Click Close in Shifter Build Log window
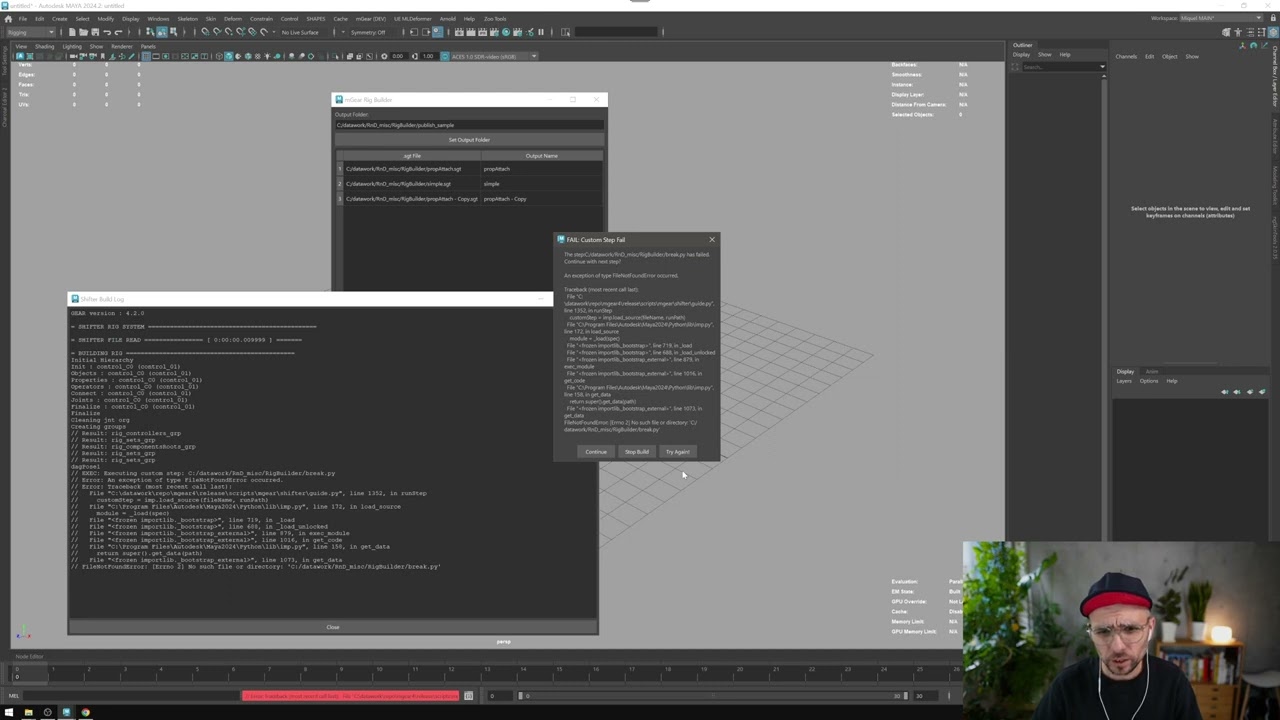This screenshot has height=720, width=1280. 333,627
